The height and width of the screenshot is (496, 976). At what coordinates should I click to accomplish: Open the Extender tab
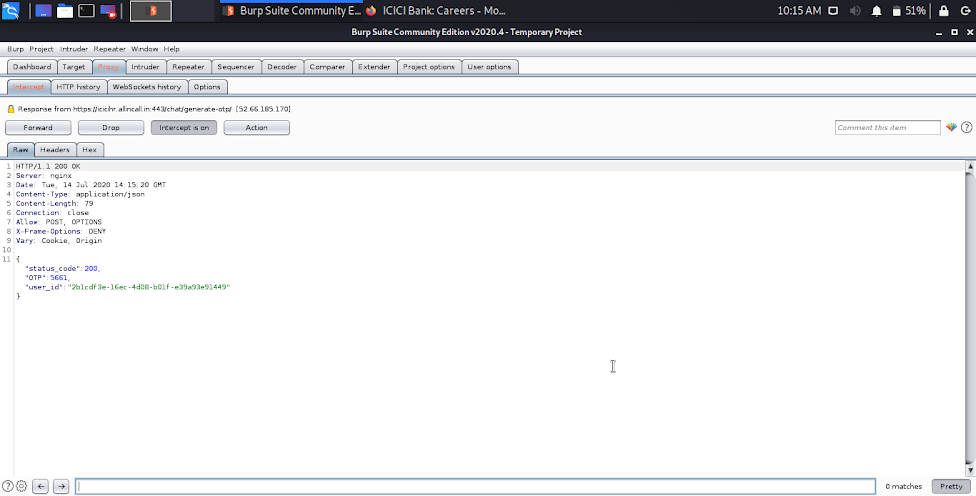[x=374, y=67]
